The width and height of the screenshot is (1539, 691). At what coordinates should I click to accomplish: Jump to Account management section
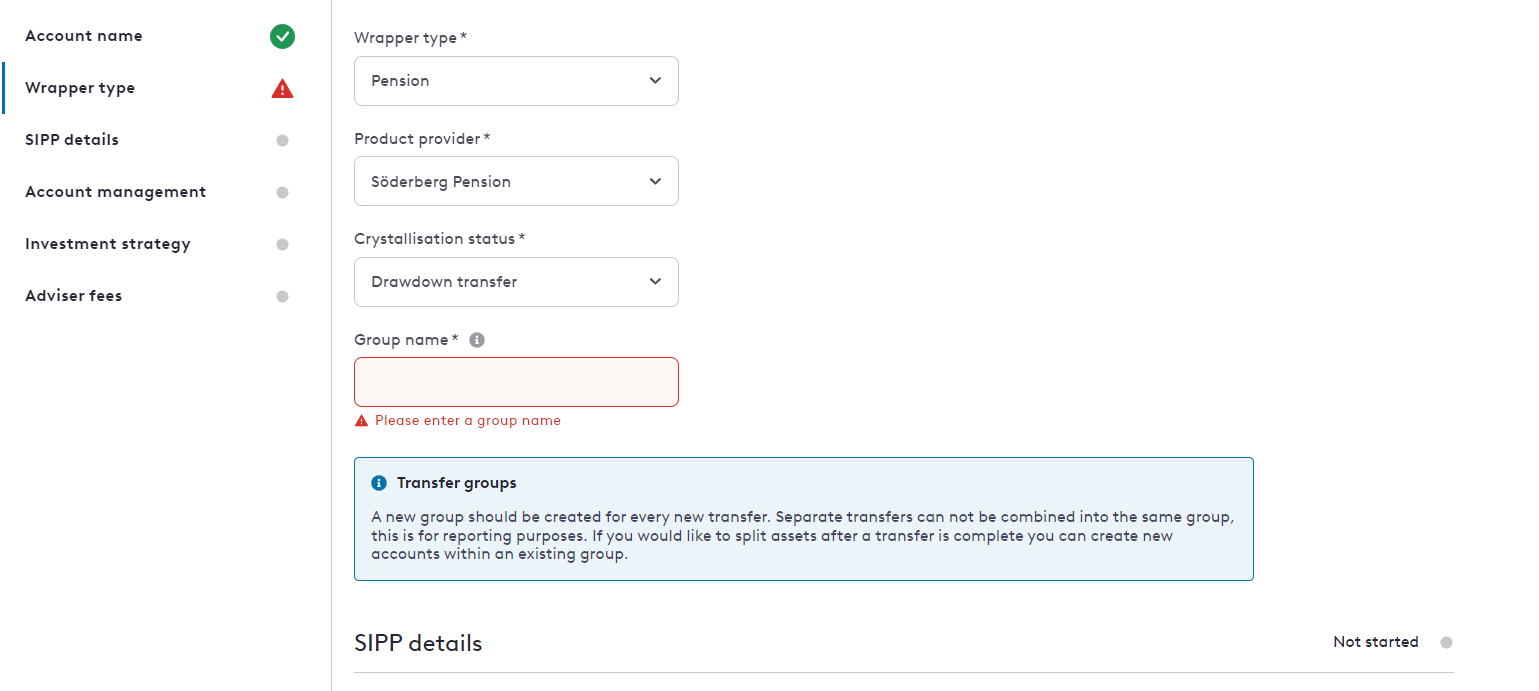(x=116, y=192)
